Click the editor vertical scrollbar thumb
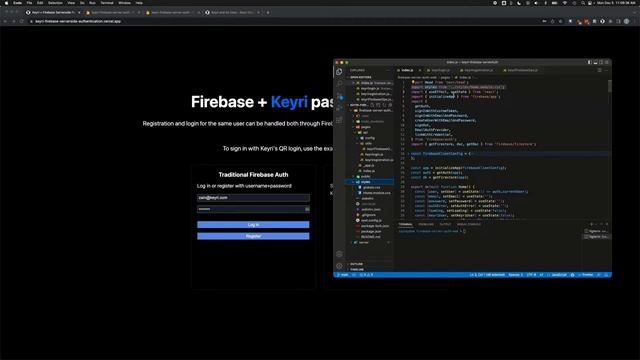The image size is (640, 360). click(610, 86)
